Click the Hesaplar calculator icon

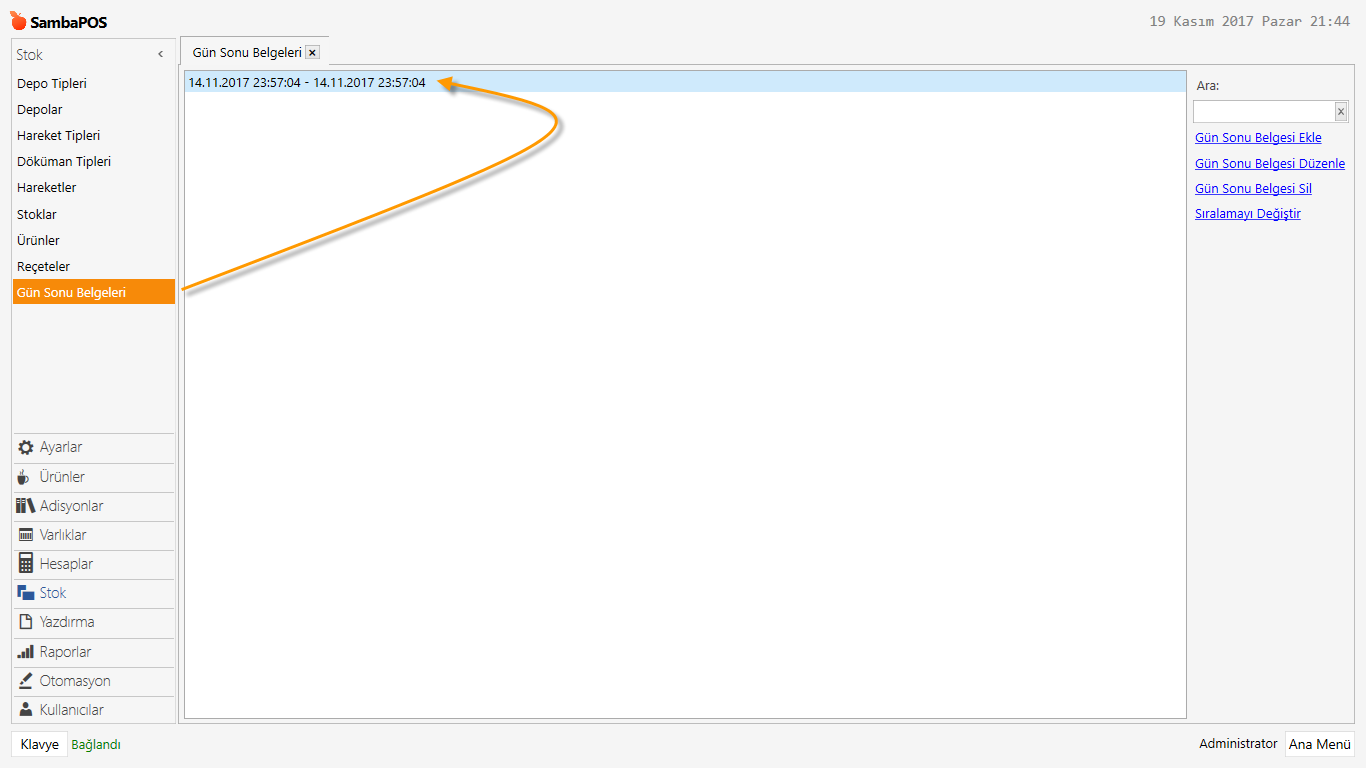[26, 564]
